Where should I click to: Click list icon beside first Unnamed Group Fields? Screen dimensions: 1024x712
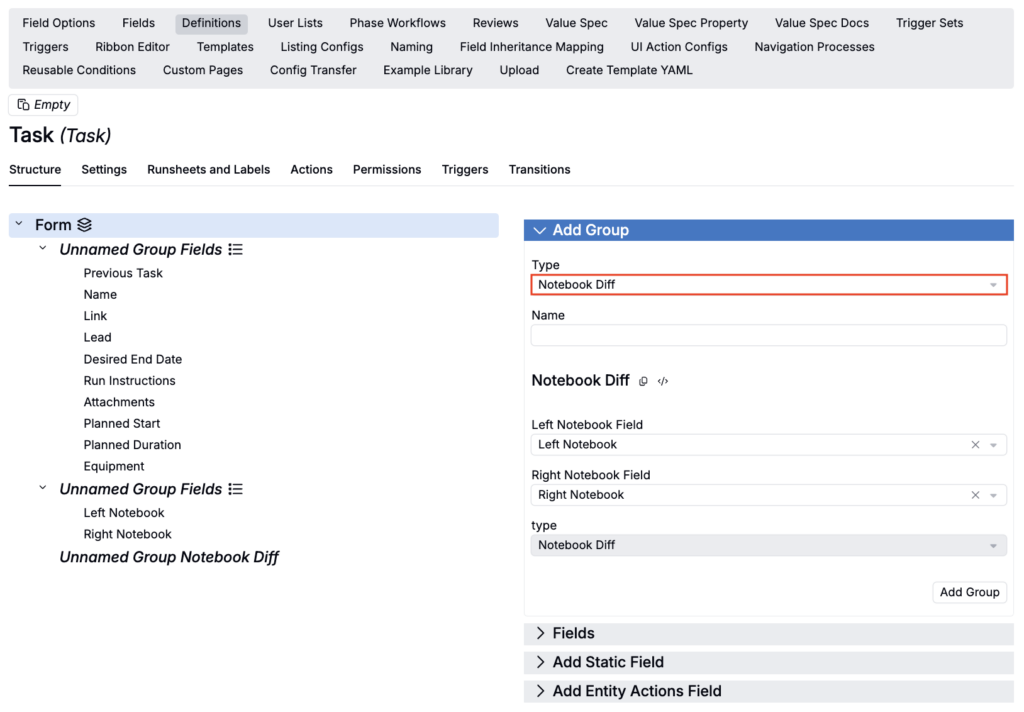[235, 250]
